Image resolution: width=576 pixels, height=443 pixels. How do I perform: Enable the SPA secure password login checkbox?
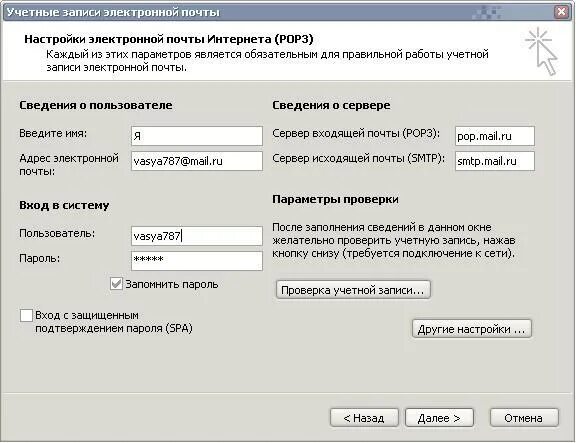26,315
